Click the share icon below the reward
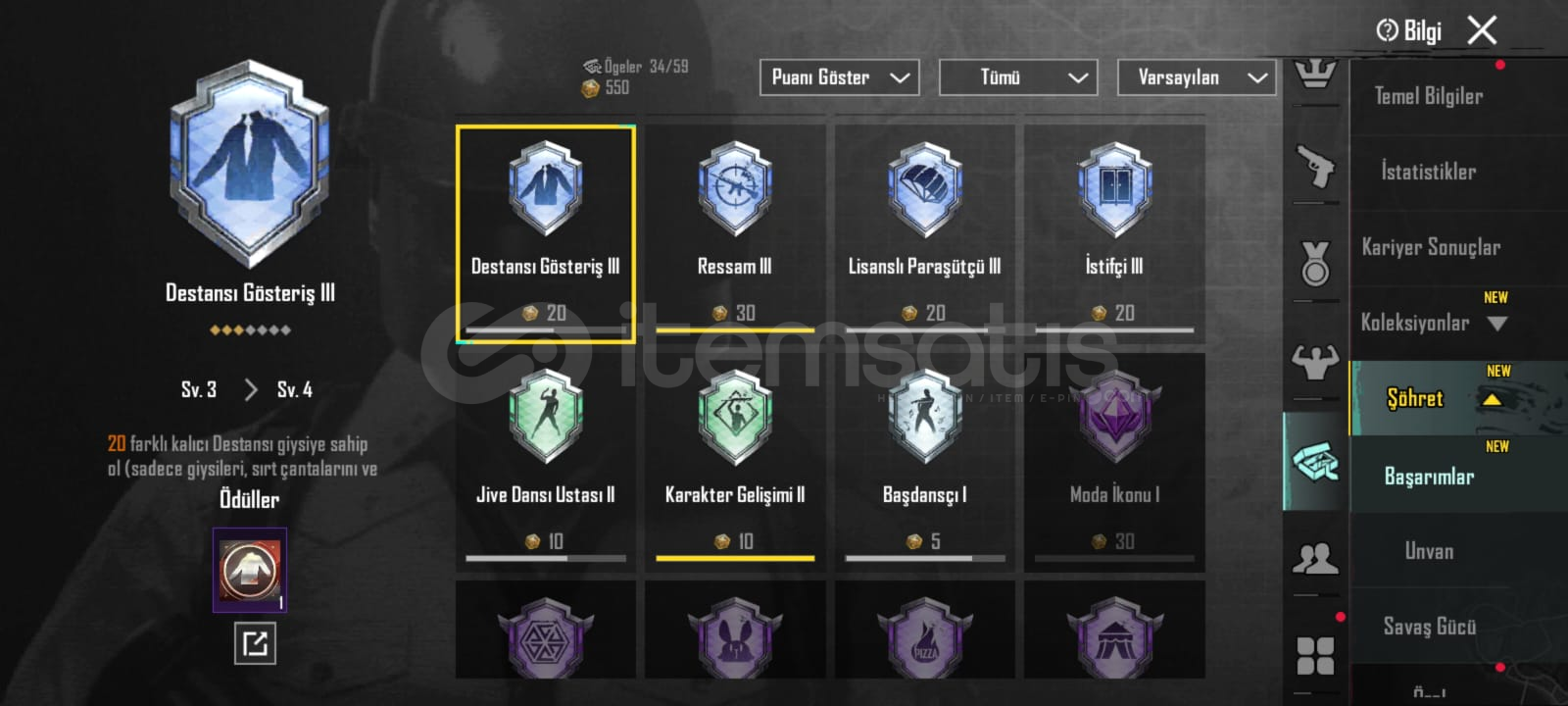The image size is (1568, 706). 255,643
